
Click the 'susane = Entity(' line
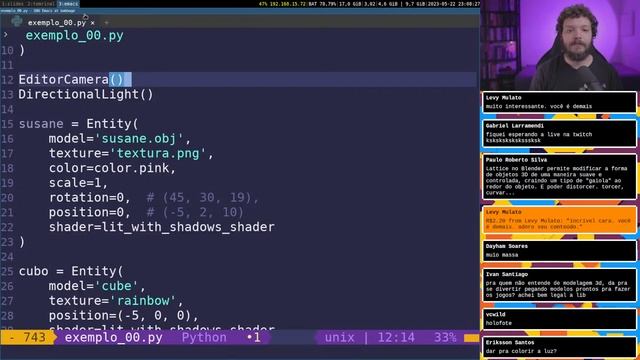[x=78, y=124]
